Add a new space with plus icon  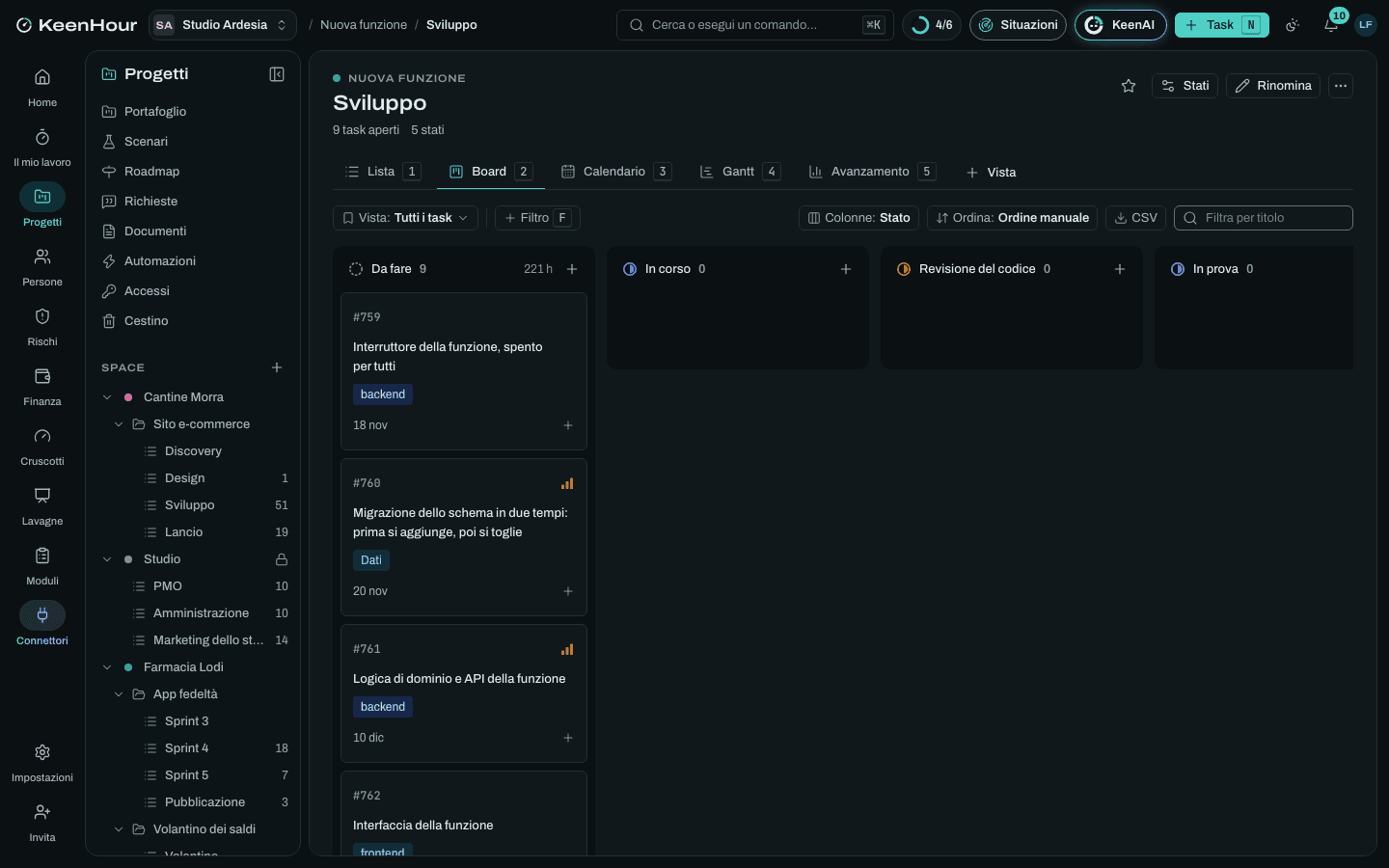coord(277,367)
